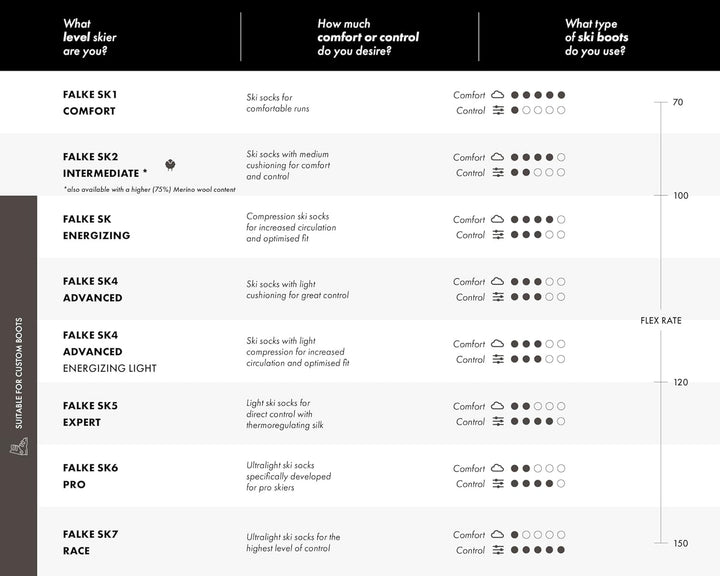Click the ski boot icon in the custom boots sidebar
This screenshot has height=576, width=720.
point(17,449)
